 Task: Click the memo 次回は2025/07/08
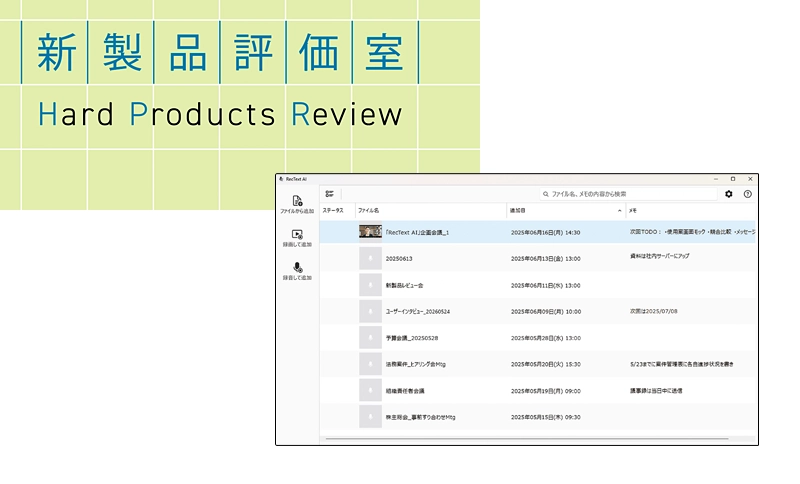pyautogui.click(x=654, y=311)
